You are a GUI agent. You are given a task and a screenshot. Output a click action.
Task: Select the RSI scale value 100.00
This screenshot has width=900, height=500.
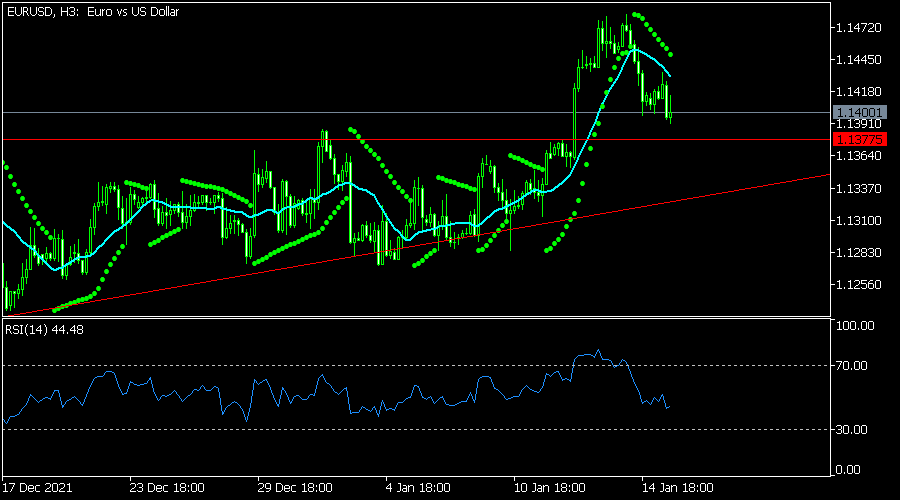[855, 325]
